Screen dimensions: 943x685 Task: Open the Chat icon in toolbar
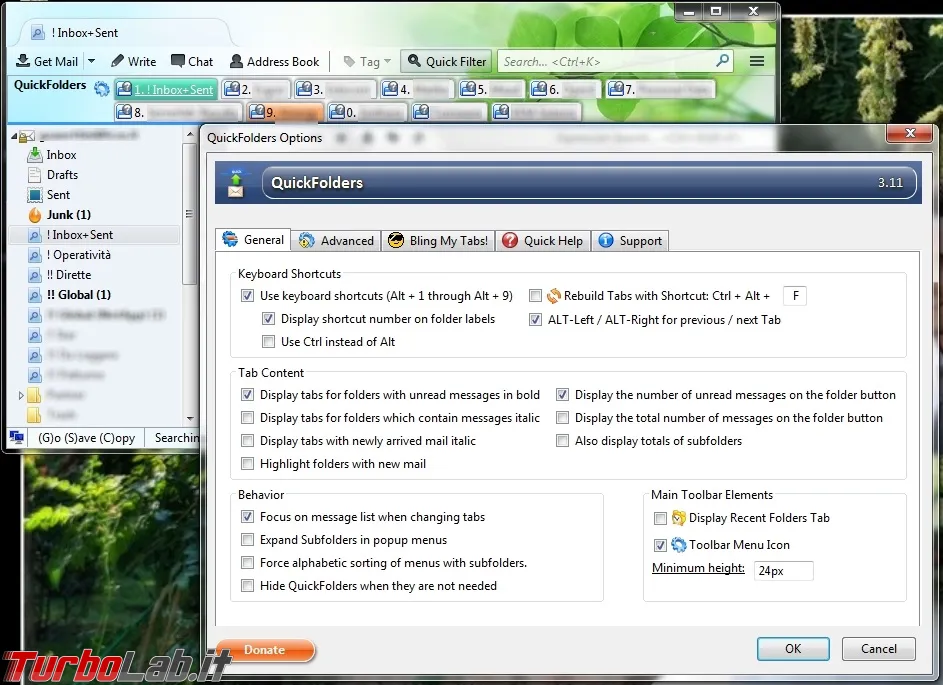(x=177, y=61)
